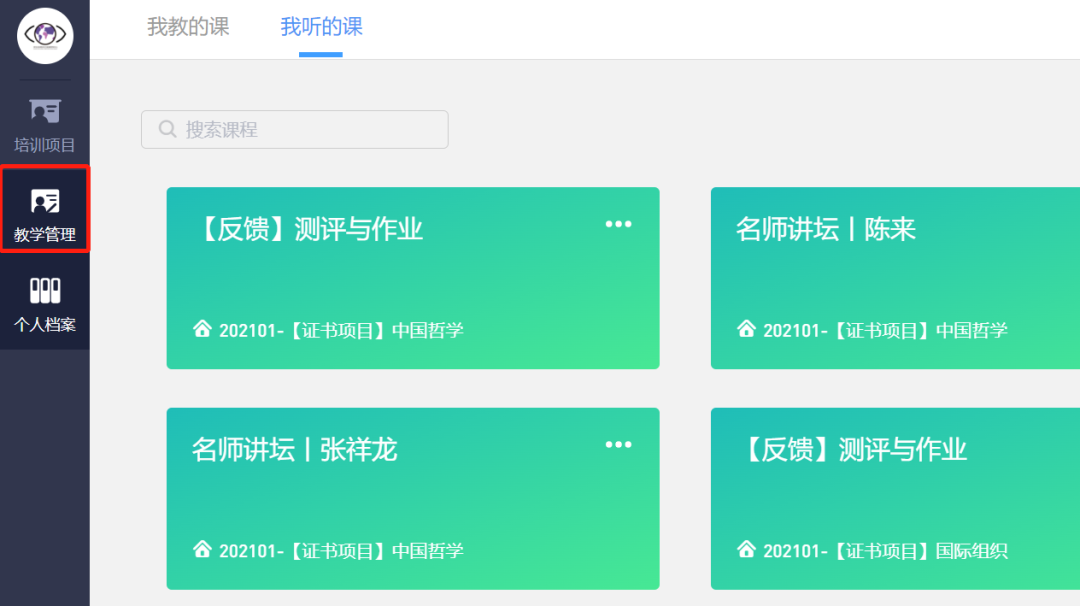Screen dimensions: 1080x606
Task: Expand options menu on 名师讲坛丨张祥龙 card
Action: pyautogui.click(x=618, y=444)
